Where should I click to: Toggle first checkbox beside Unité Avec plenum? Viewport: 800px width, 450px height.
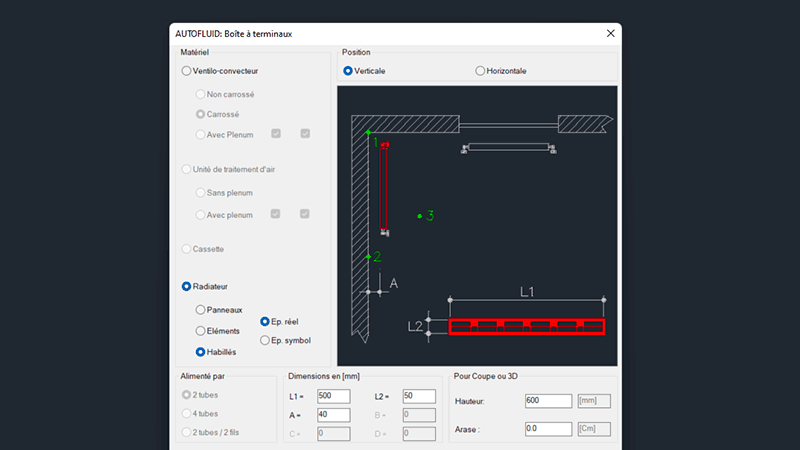[276, 214]
